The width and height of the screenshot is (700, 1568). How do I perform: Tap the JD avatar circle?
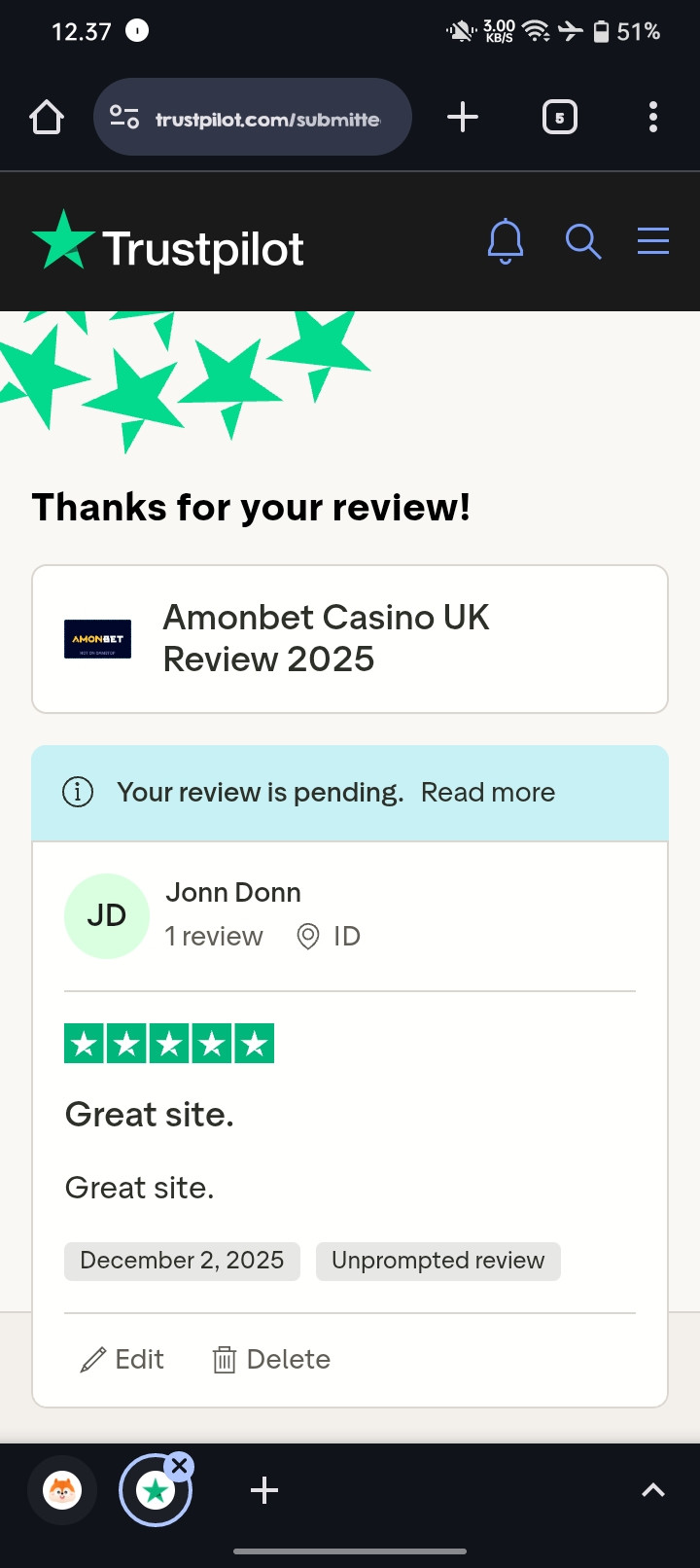click(x=107, y=916)
